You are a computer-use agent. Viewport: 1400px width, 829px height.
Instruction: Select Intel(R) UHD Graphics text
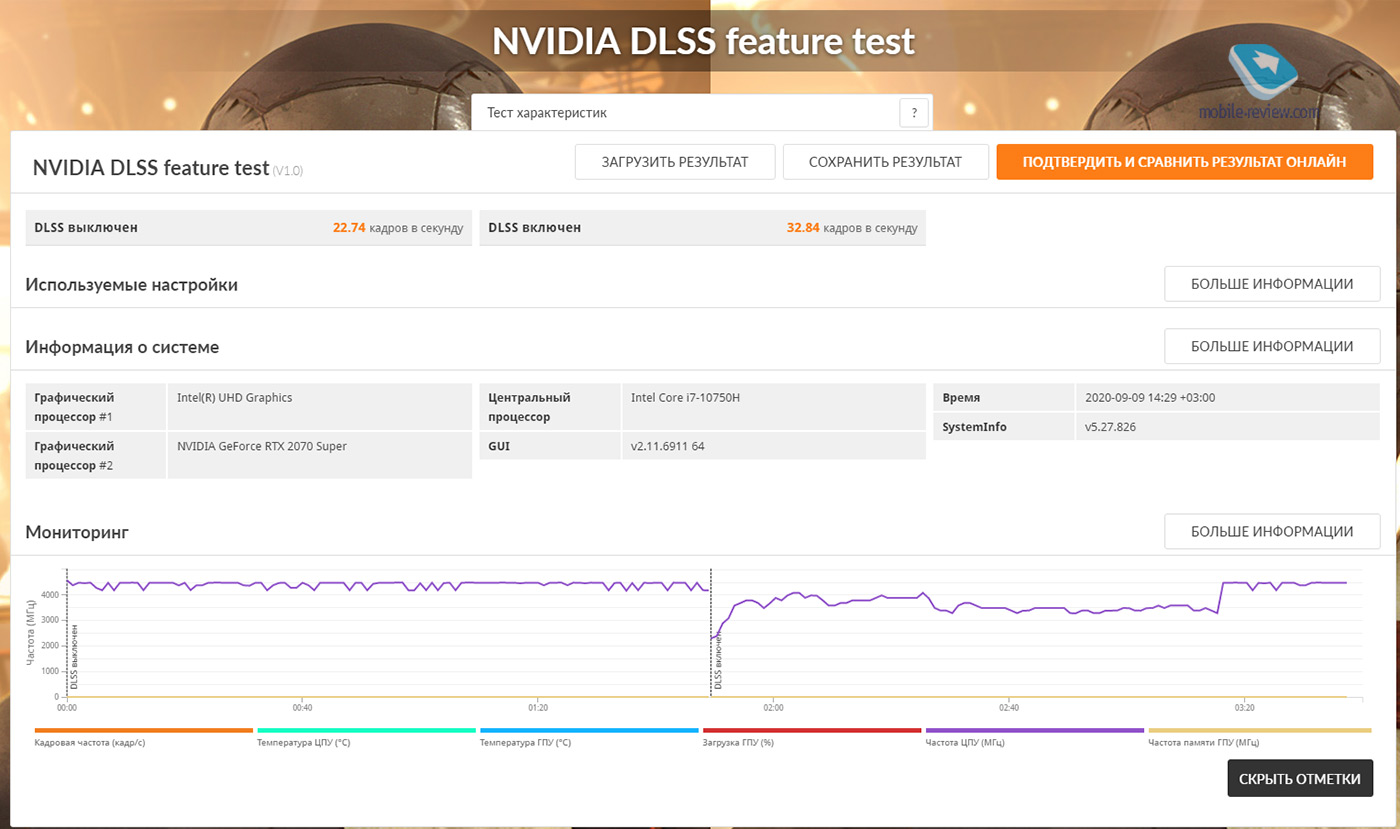click(235, 397)
